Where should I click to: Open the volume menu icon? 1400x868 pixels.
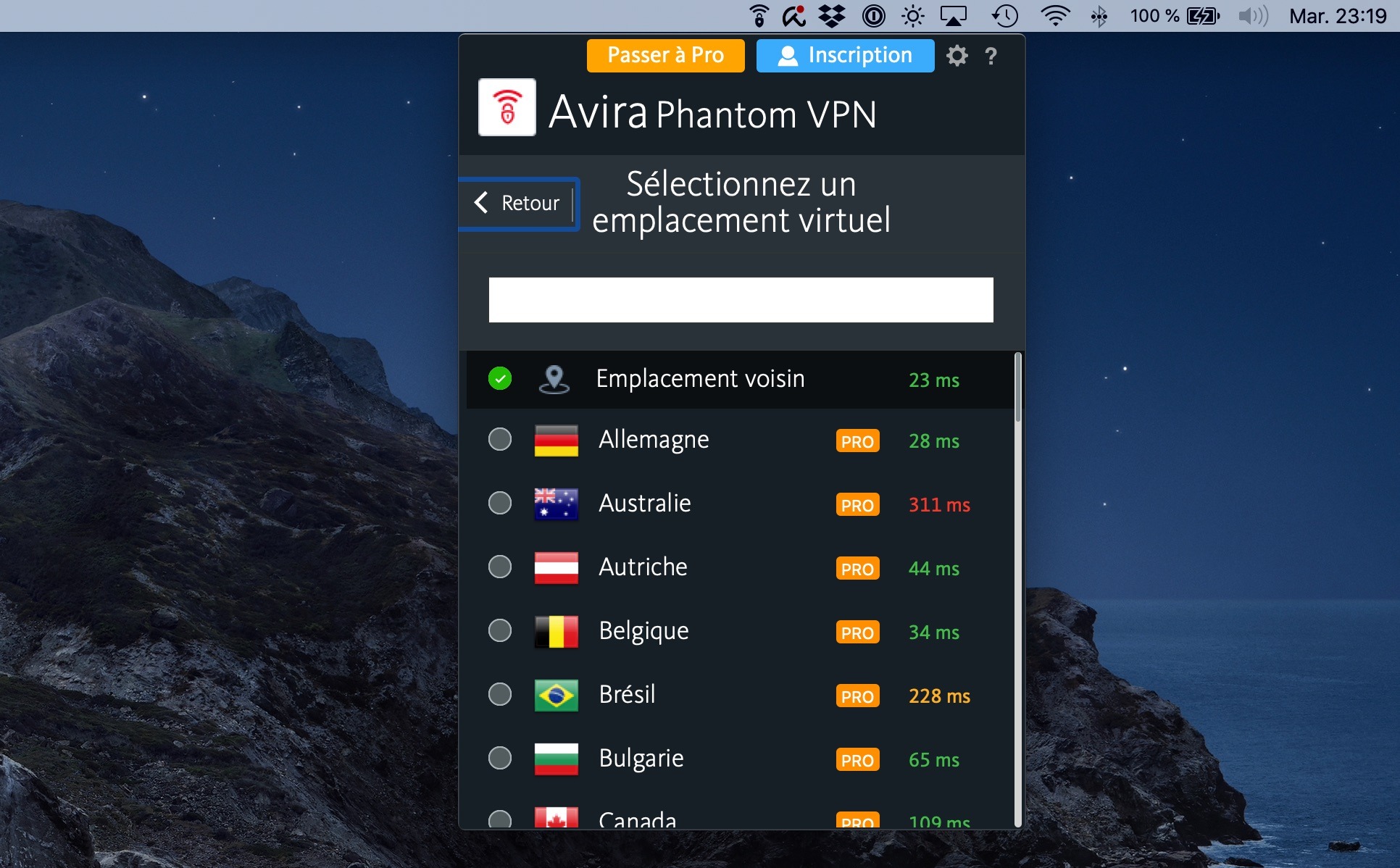click(x=1253, y=15)
